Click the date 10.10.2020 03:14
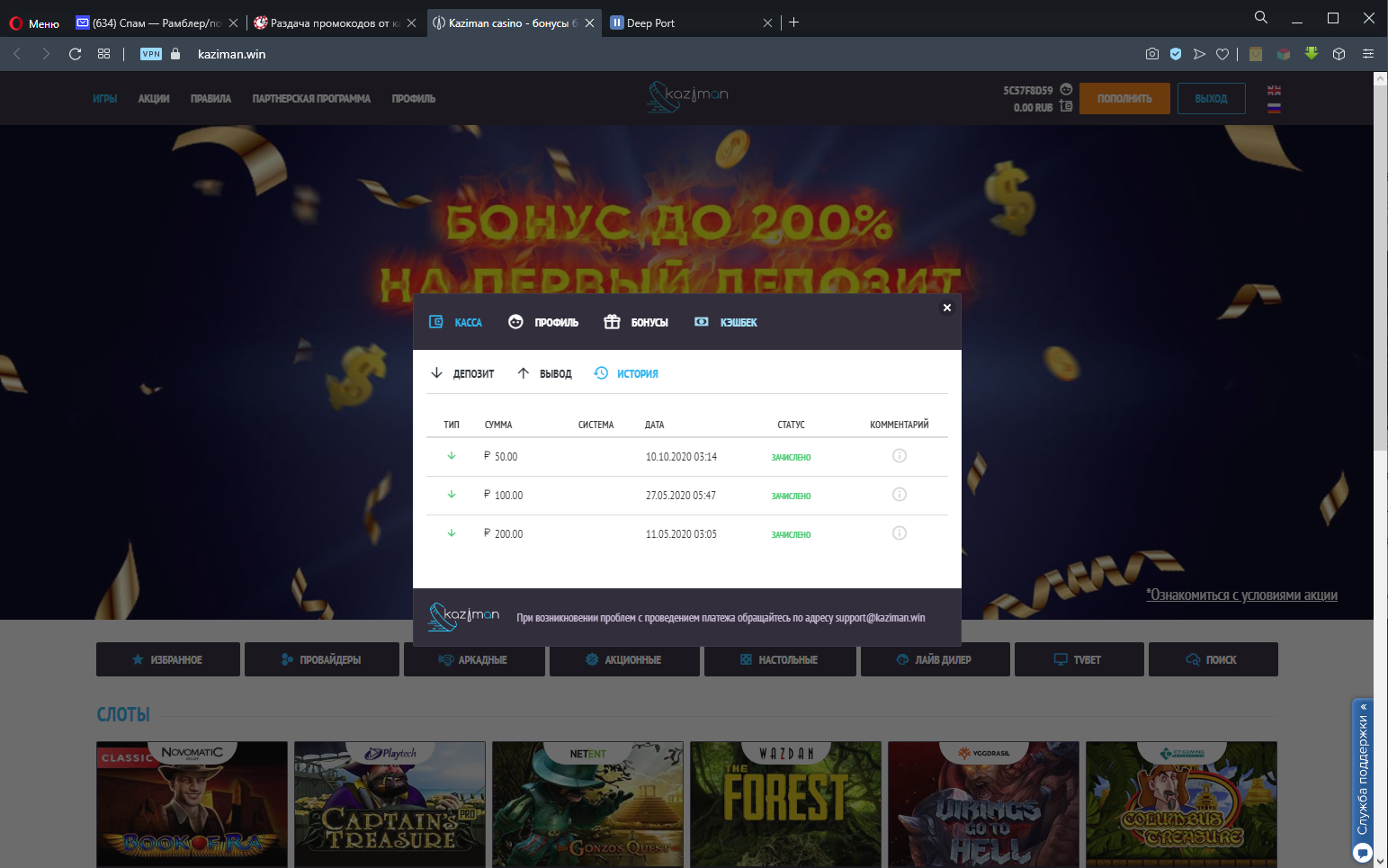The width and height of the screenshot is (1388, 868). [x=681, y=457]
